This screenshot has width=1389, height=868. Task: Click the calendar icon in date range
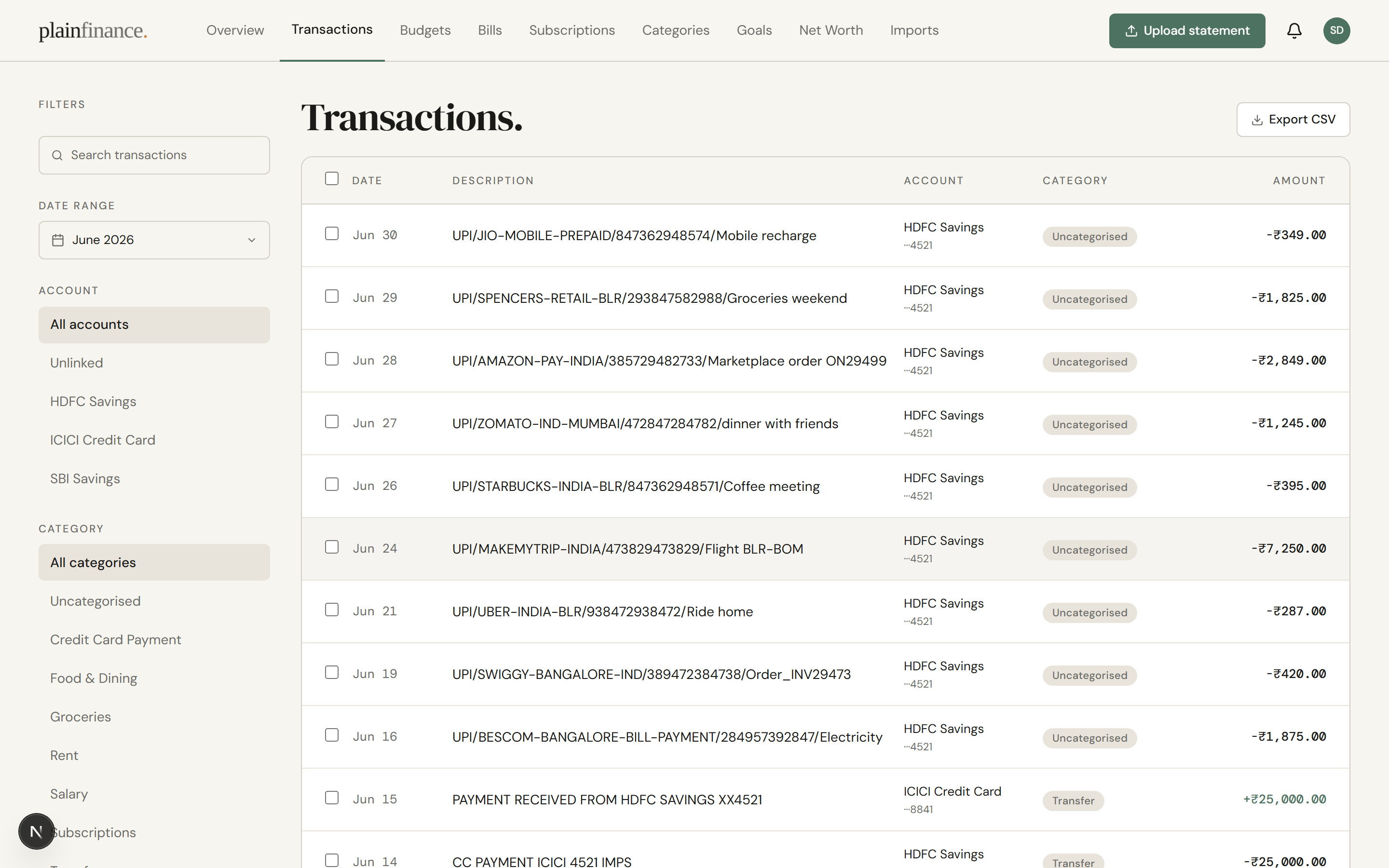(x=58, y=240)
